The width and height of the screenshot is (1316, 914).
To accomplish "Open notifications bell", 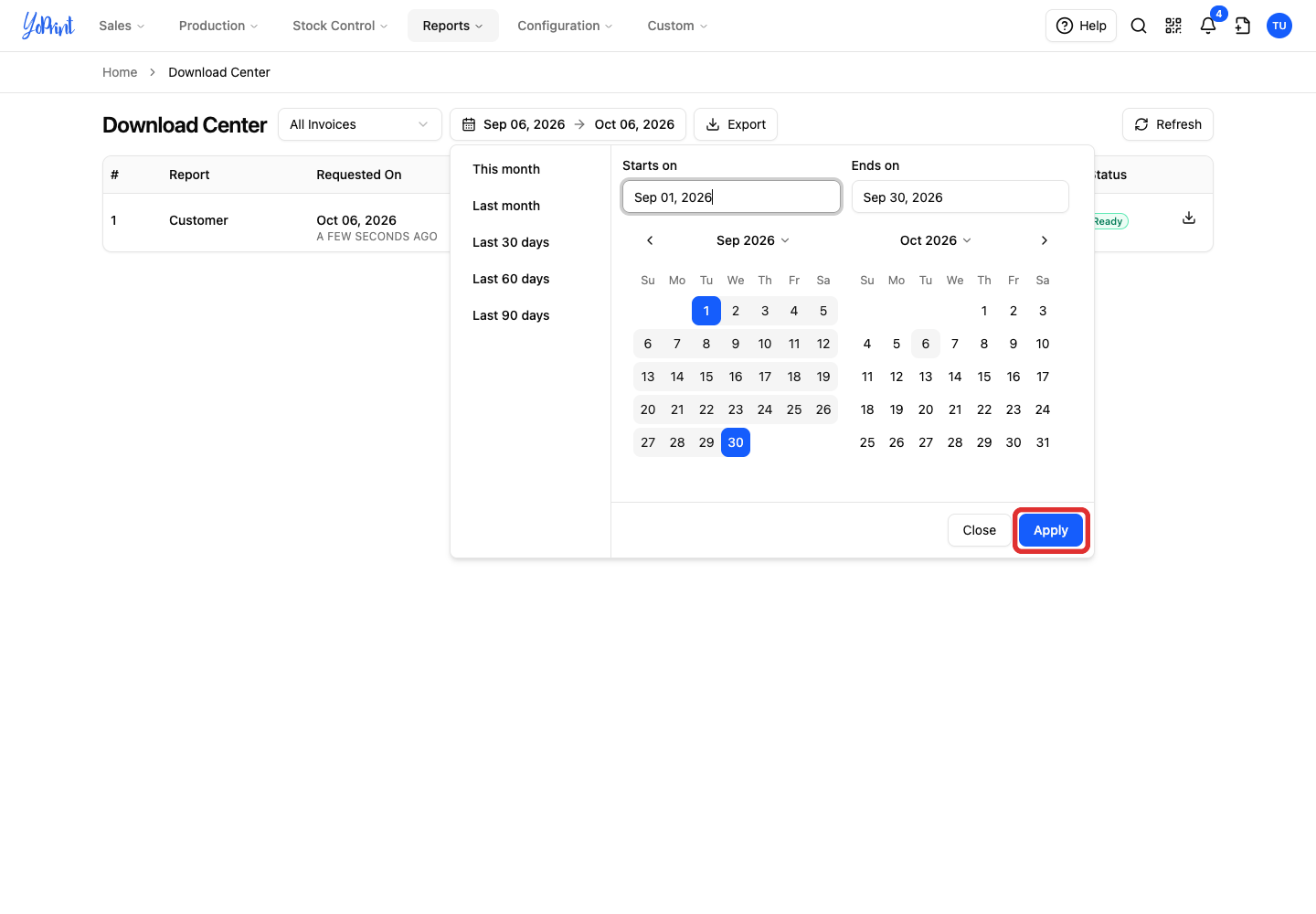I will point(1208,26).
